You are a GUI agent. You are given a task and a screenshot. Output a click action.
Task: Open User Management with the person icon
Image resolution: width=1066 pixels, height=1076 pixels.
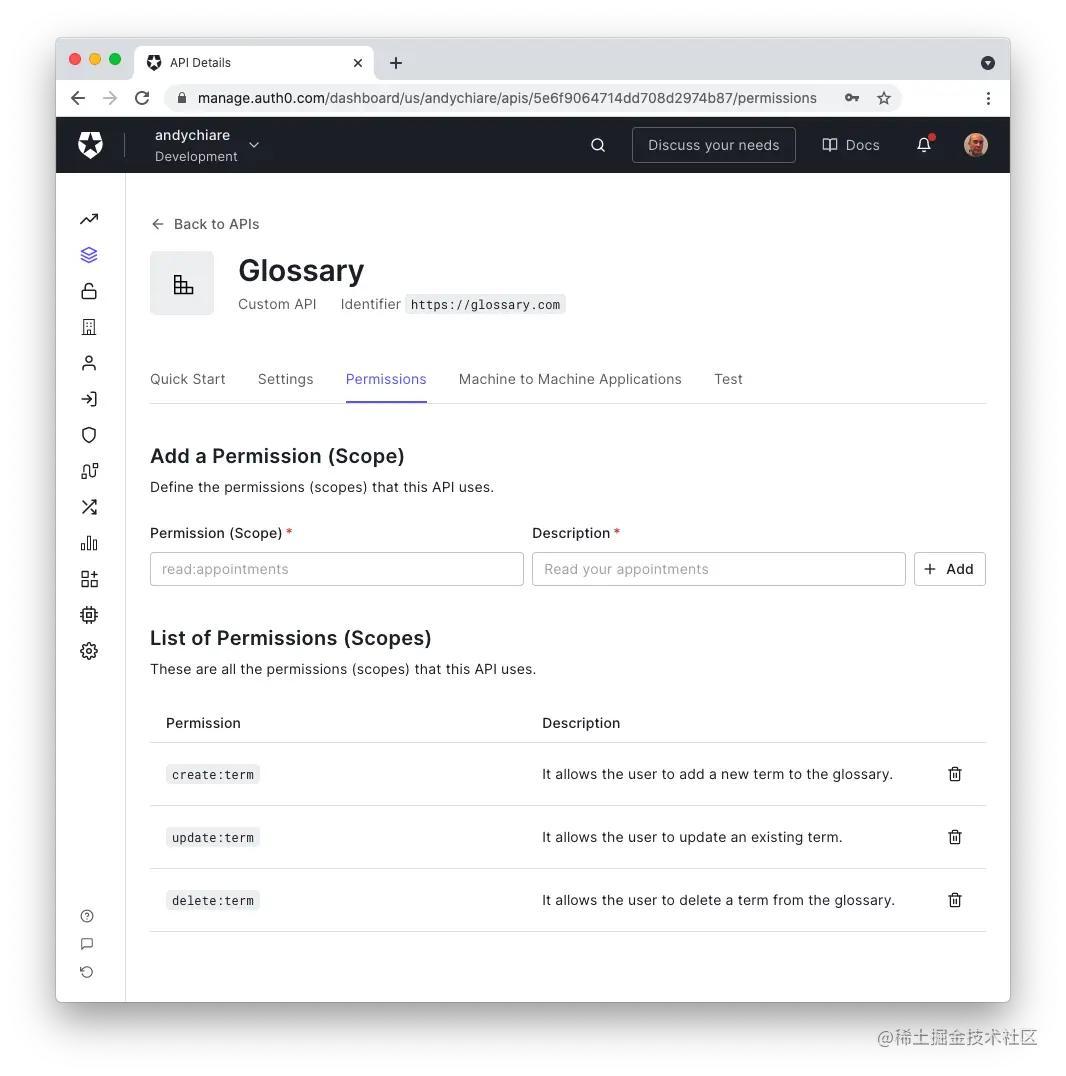pyautogui.click(x=89, y=362)
